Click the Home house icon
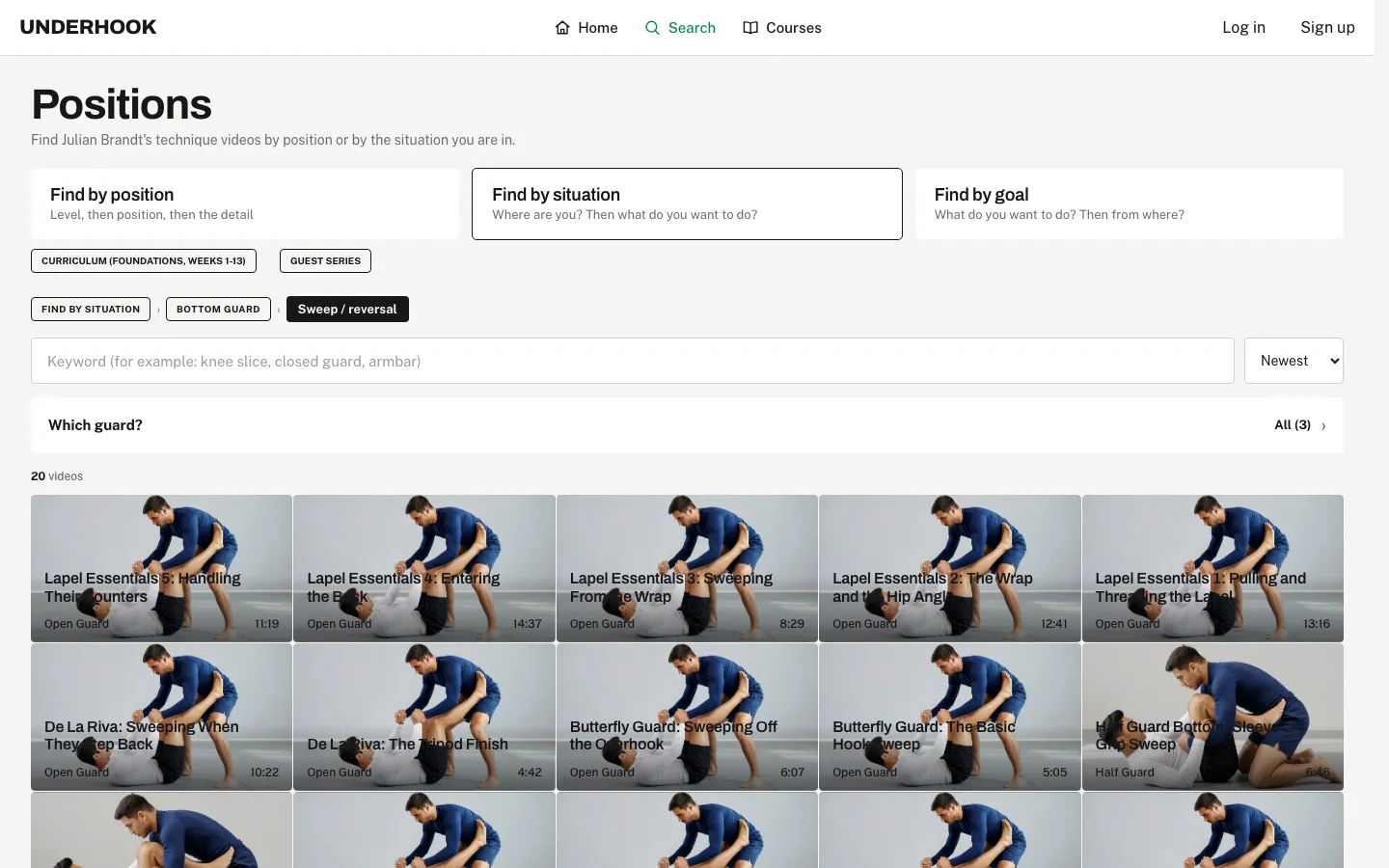This screenshot has height=868, width=1389. [x=562, y=28]
